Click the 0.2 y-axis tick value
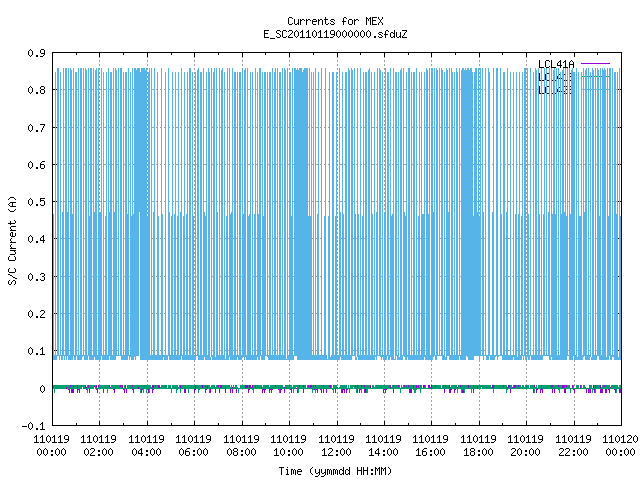Screen dimensions: 640x480 coord(36,314)
